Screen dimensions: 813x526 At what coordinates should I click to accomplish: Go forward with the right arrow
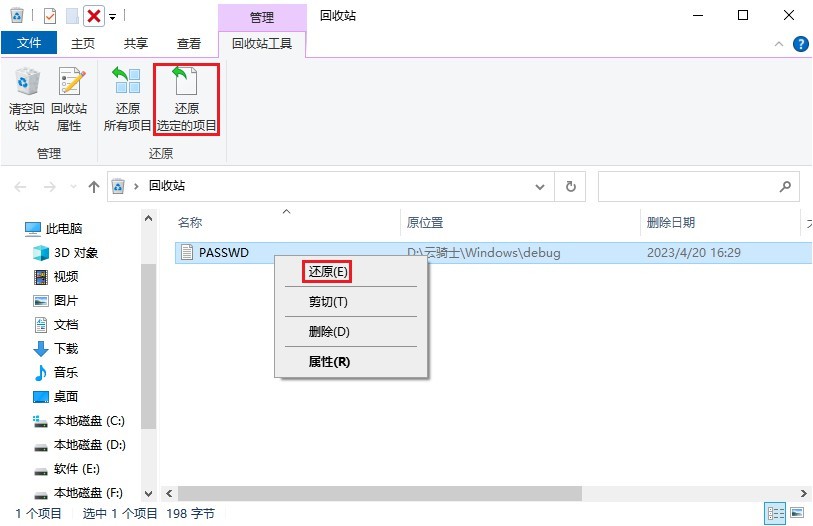point(50,187)
